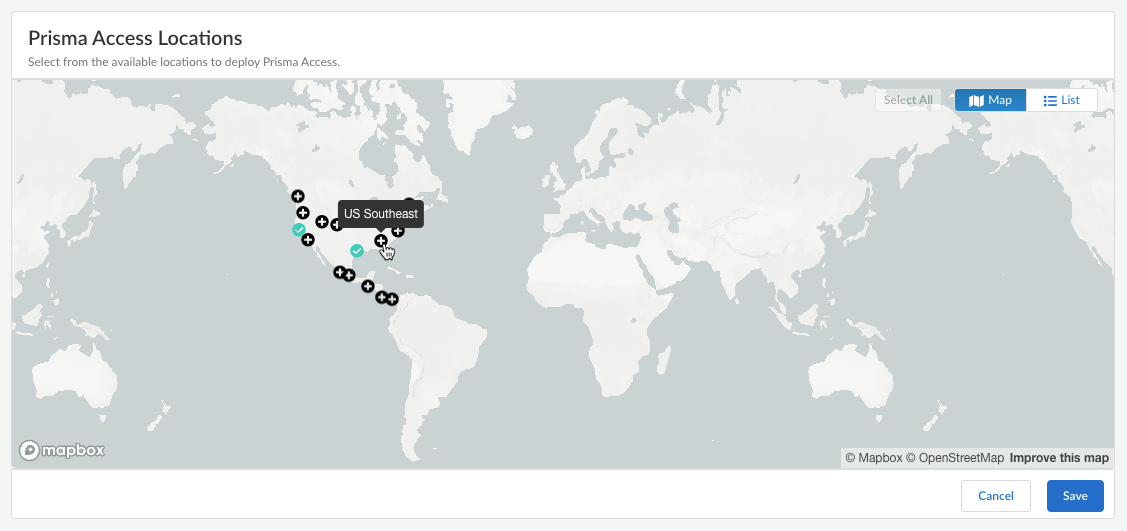Add the northernmost West Coast plus marker

298,195
